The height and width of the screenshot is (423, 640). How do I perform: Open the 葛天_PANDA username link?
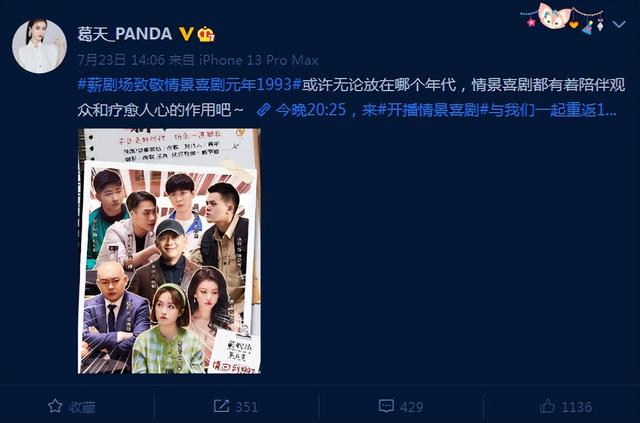tap(124, 34)
